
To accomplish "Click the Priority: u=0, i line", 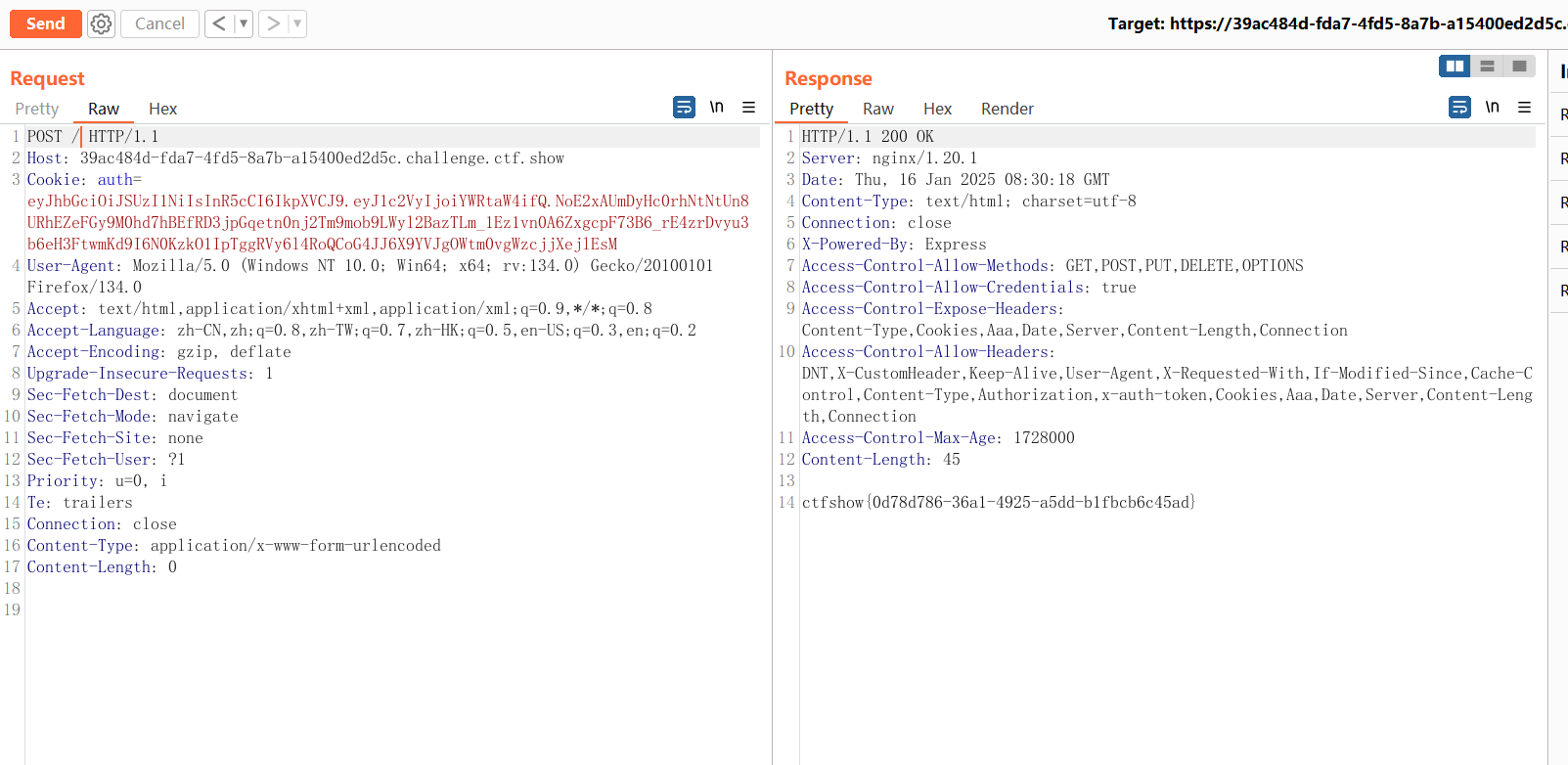I will tap(97, 480).
